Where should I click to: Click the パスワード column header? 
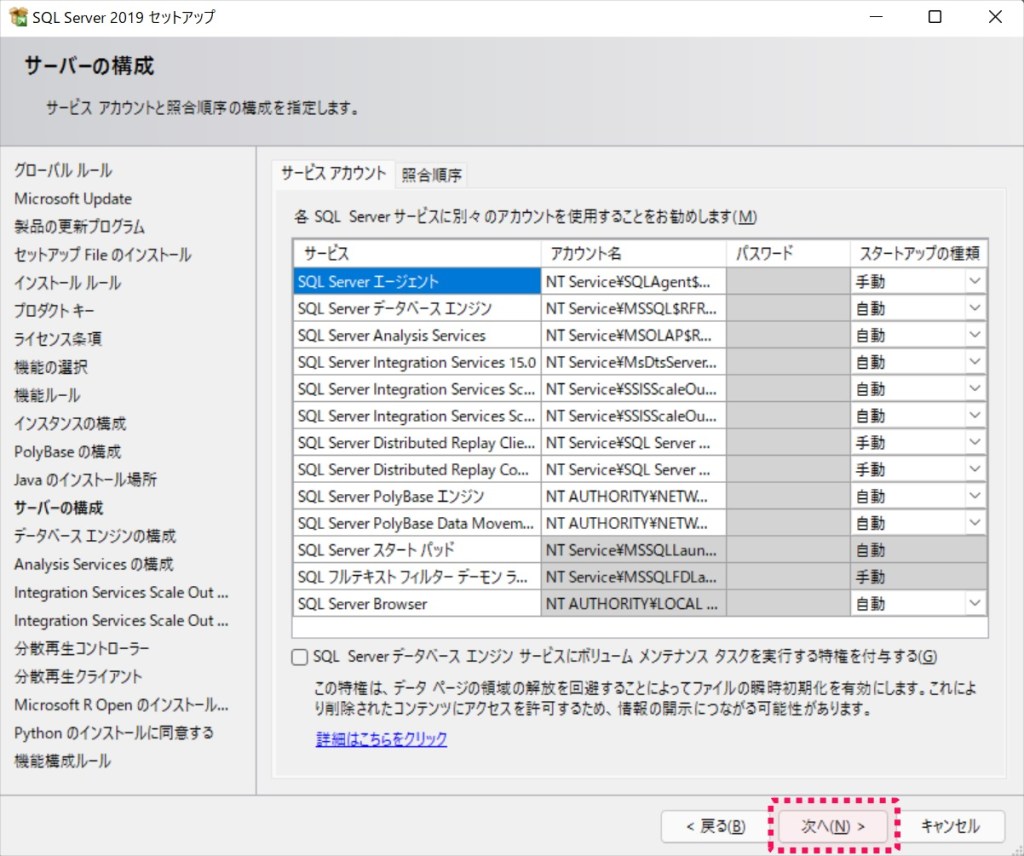click(x=788, y=253)
